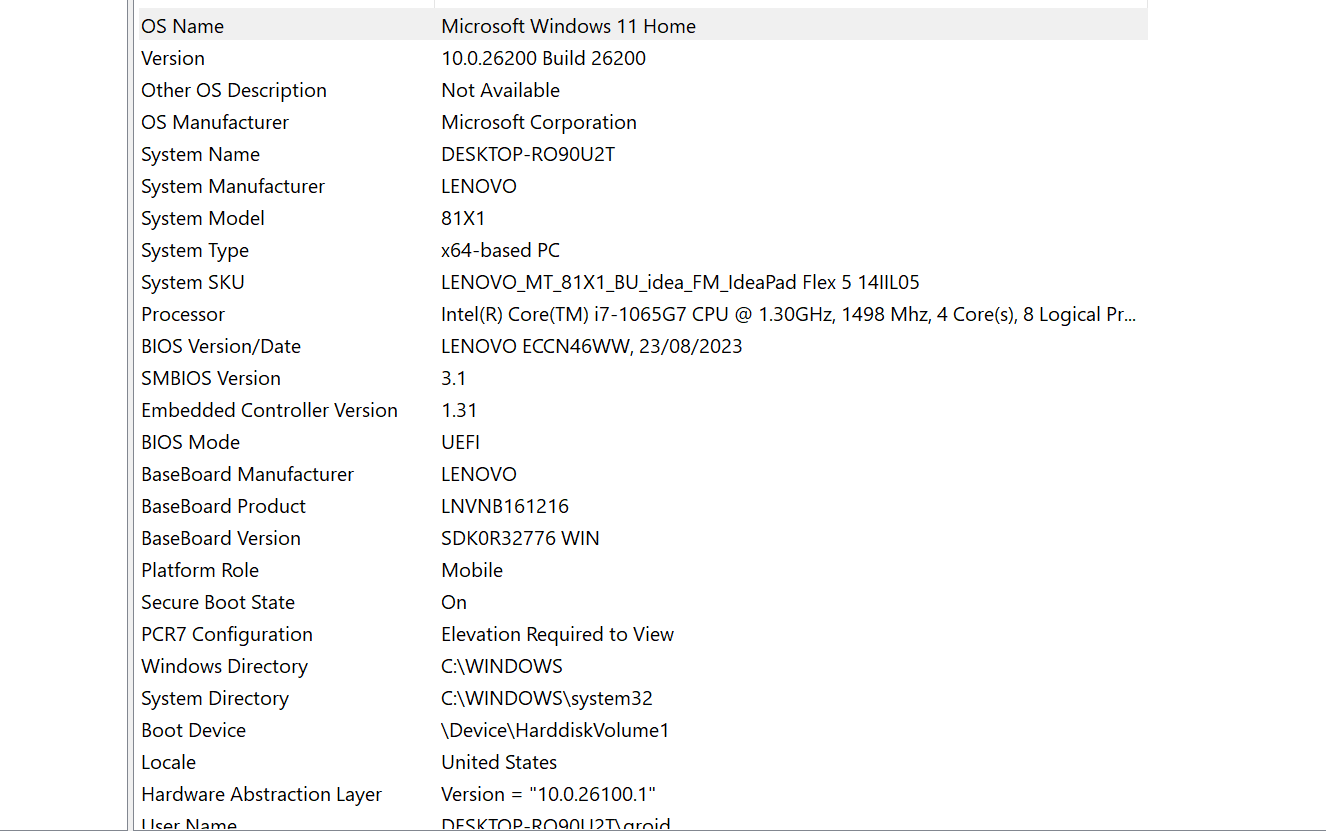Click the Platform Role value Mobile
This screenshot has width=1326, height=831.
click(x=472, y=570)
